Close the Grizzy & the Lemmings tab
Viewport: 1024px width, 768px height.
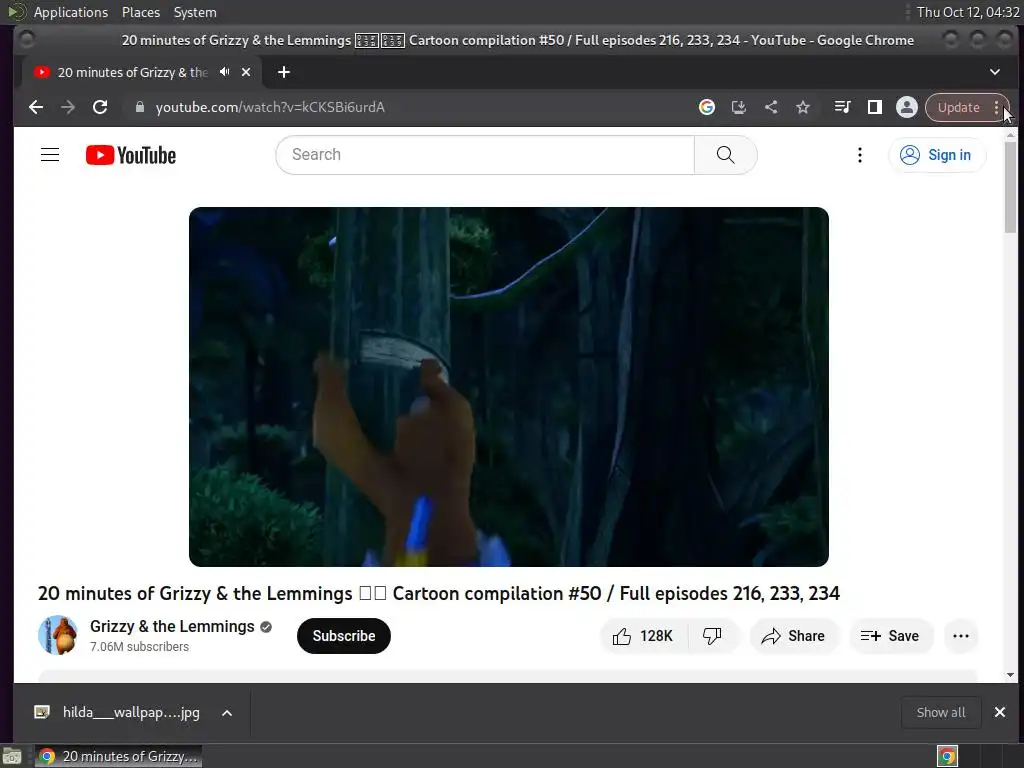(246, 72)
